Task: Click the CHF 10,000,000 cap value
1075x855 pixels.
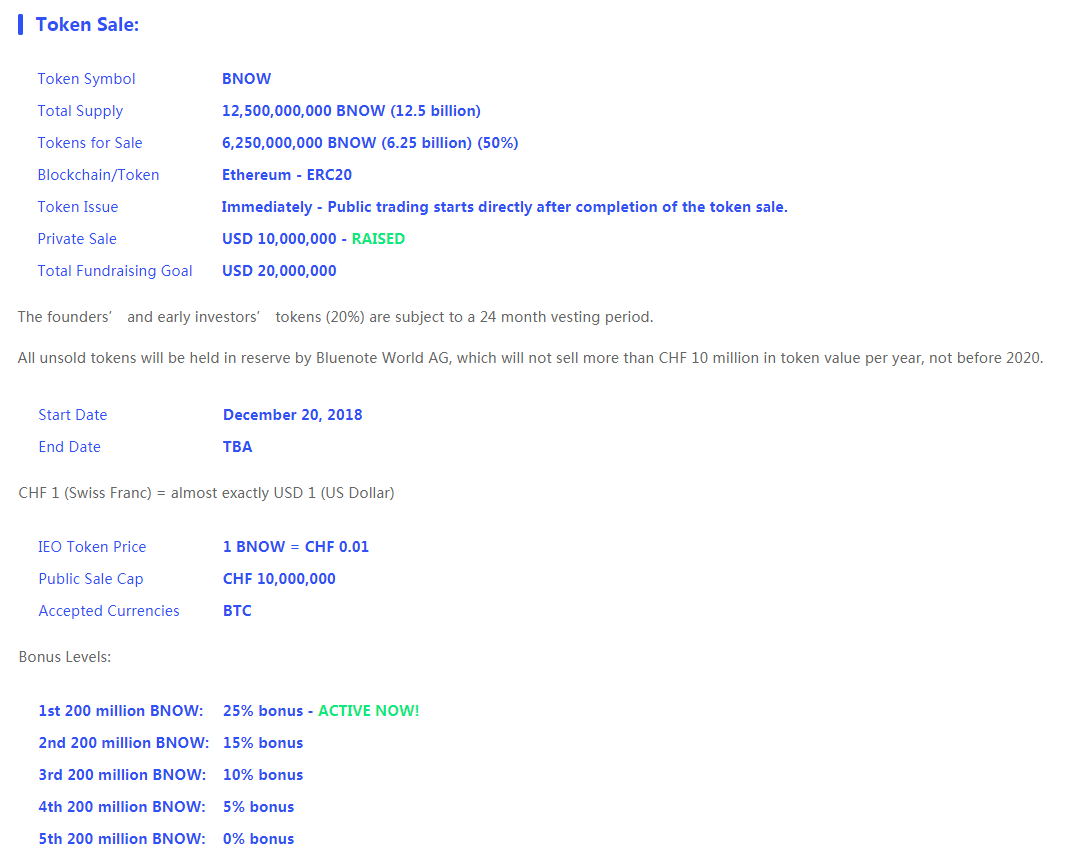Action: point(279,579)
